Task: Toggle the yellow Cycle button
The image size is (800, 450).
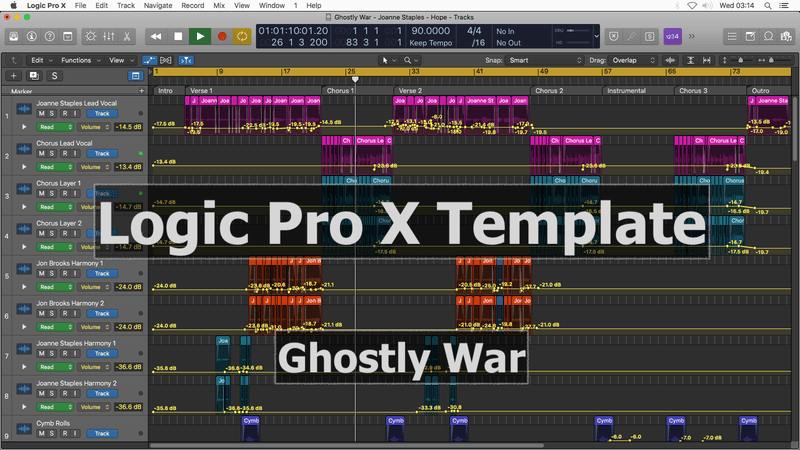Action: click(242, 36)
